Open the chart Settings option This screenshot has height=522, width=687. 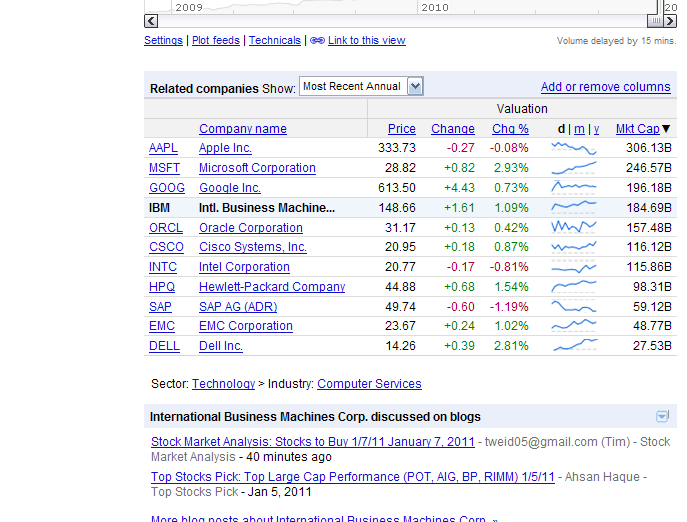click(163, 41)
